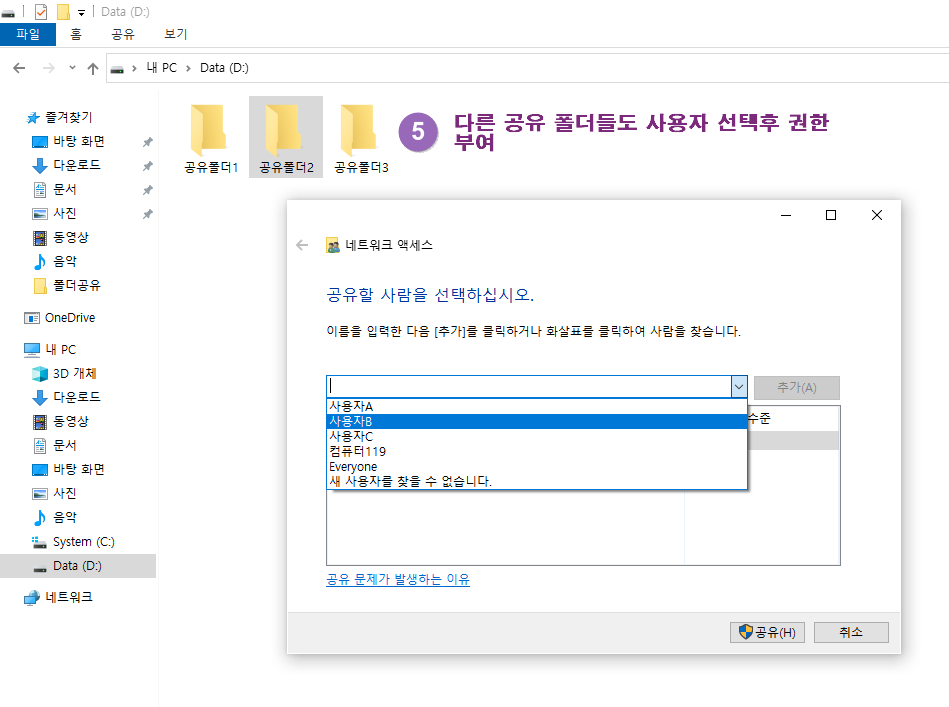Click the pin icon next to 문서
Image resolution: width=949 pixels, height=707 pixels.
click(x=147, y=190)
